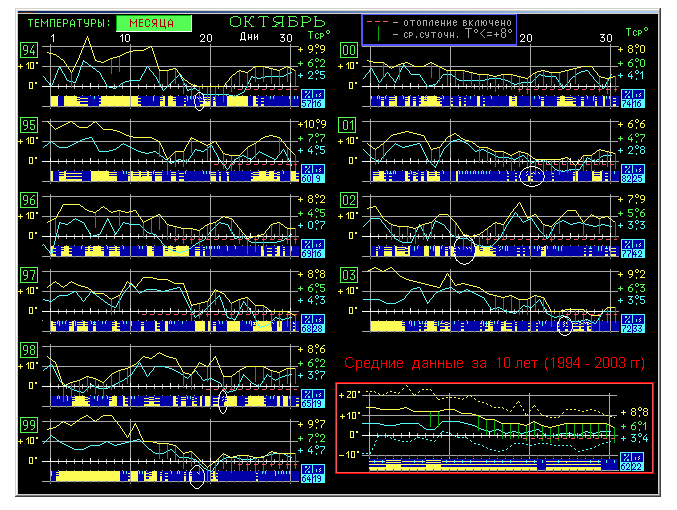Click the precipitation icon in the 97 chart
The height and width of the screenshot is (510, 677).
tap(319, 319)
